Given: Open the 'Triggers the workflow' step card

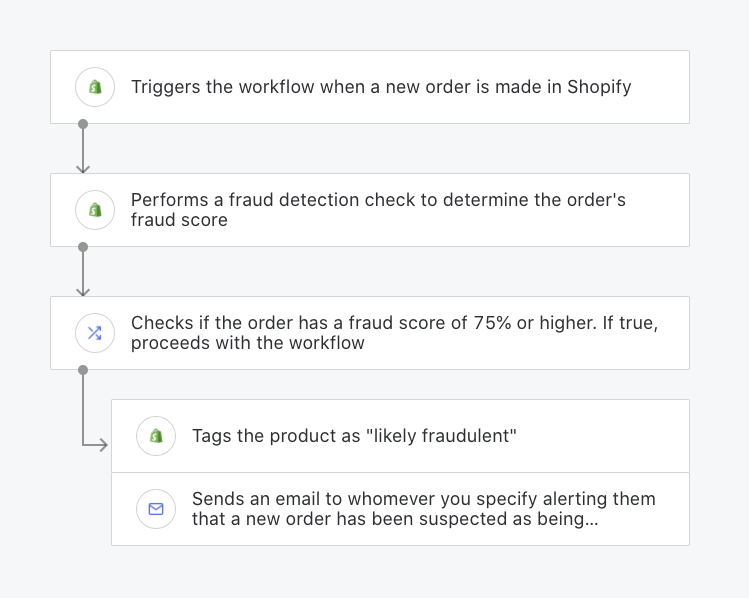Looking at the screenshot, I should pyautogui.click(x=370, y=87).
